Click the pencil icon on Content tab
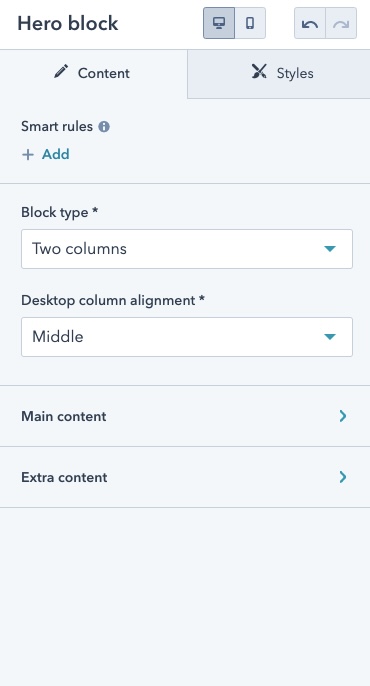Image resolution: width=370 pixels, height=686 pixels. [61, 71]
